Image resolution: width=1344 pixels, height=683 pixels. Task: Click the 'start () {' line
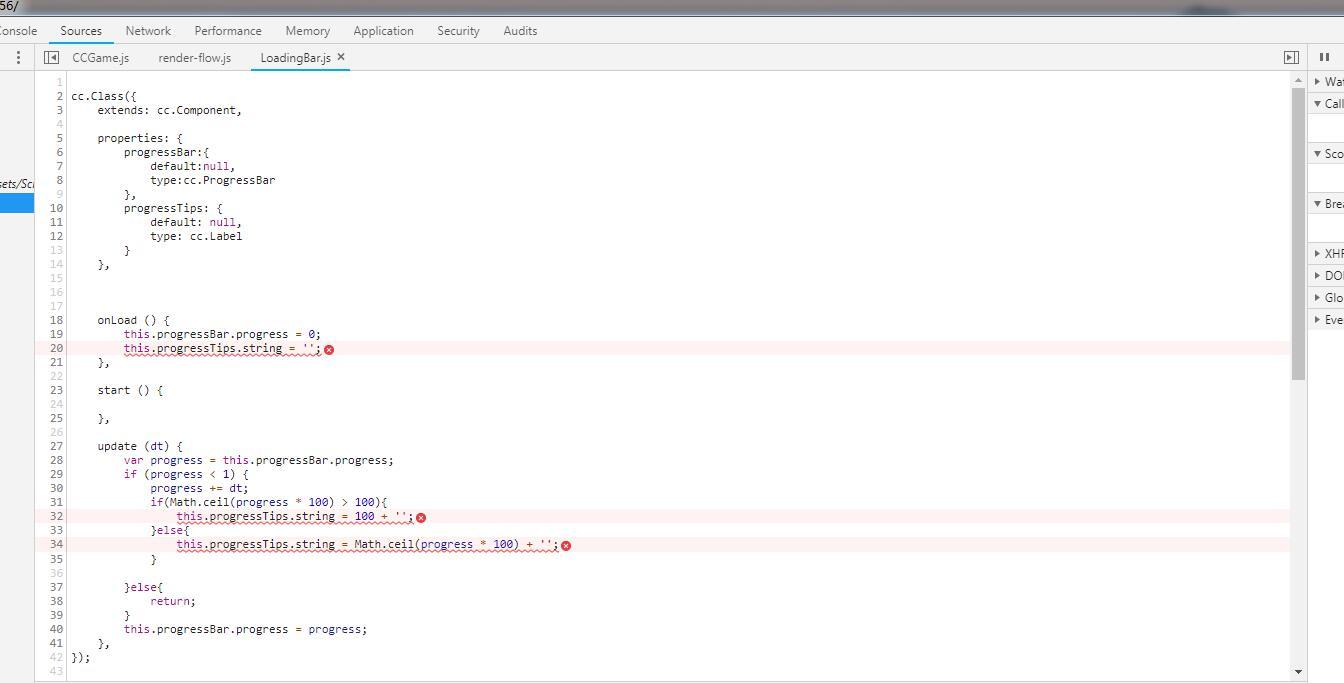pos(130,390)
